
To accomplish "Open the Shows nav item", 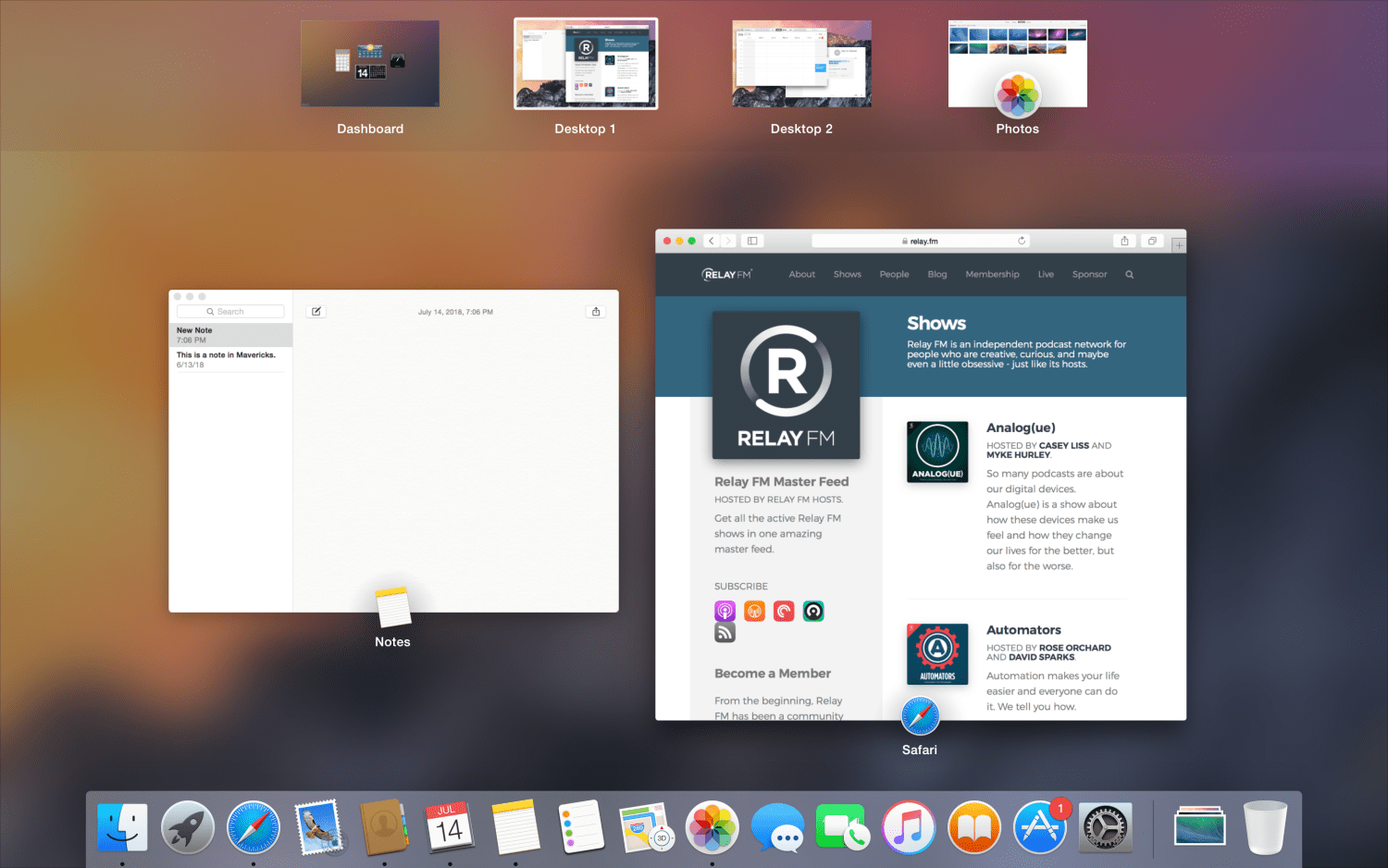I will (x=848, y=274).
